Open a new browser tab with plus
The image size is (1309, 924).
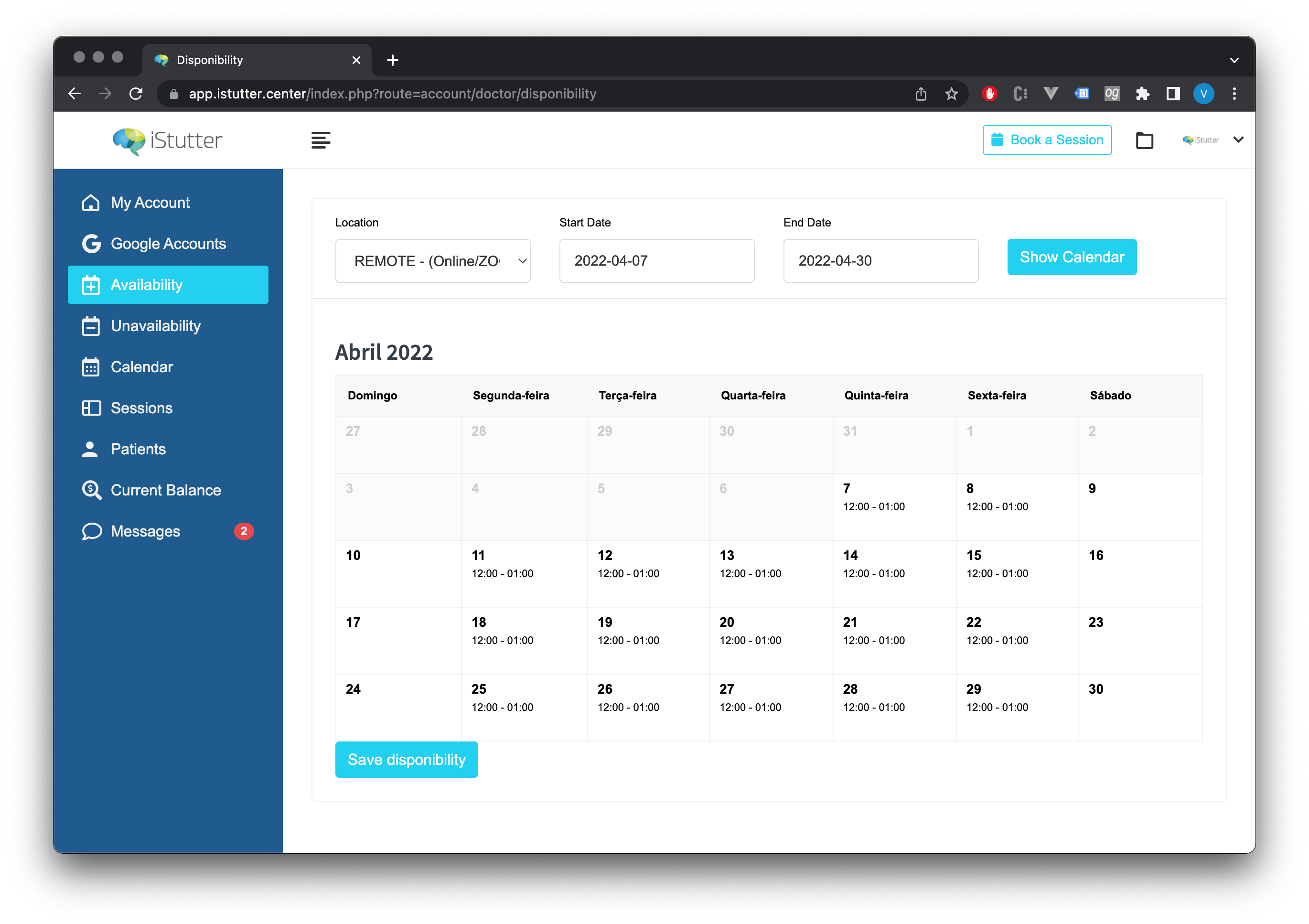pos(392,60)
